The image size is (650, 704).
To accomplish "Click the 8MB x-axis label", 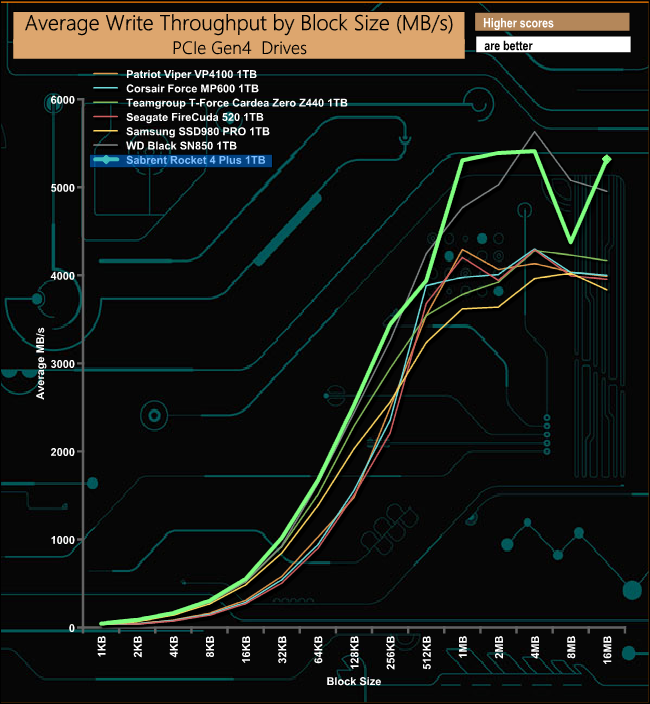I will point(571,647).
